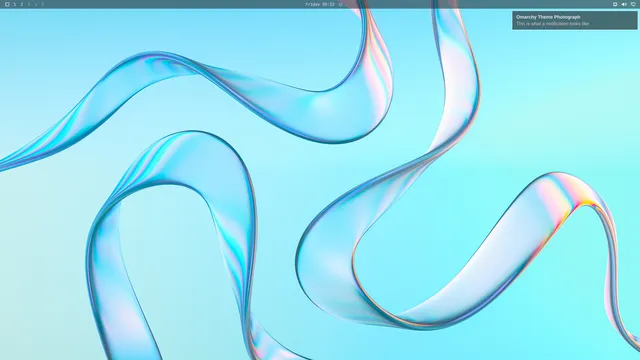Switch to workspace 1
The image size is (640, 360).
(15, 4)
